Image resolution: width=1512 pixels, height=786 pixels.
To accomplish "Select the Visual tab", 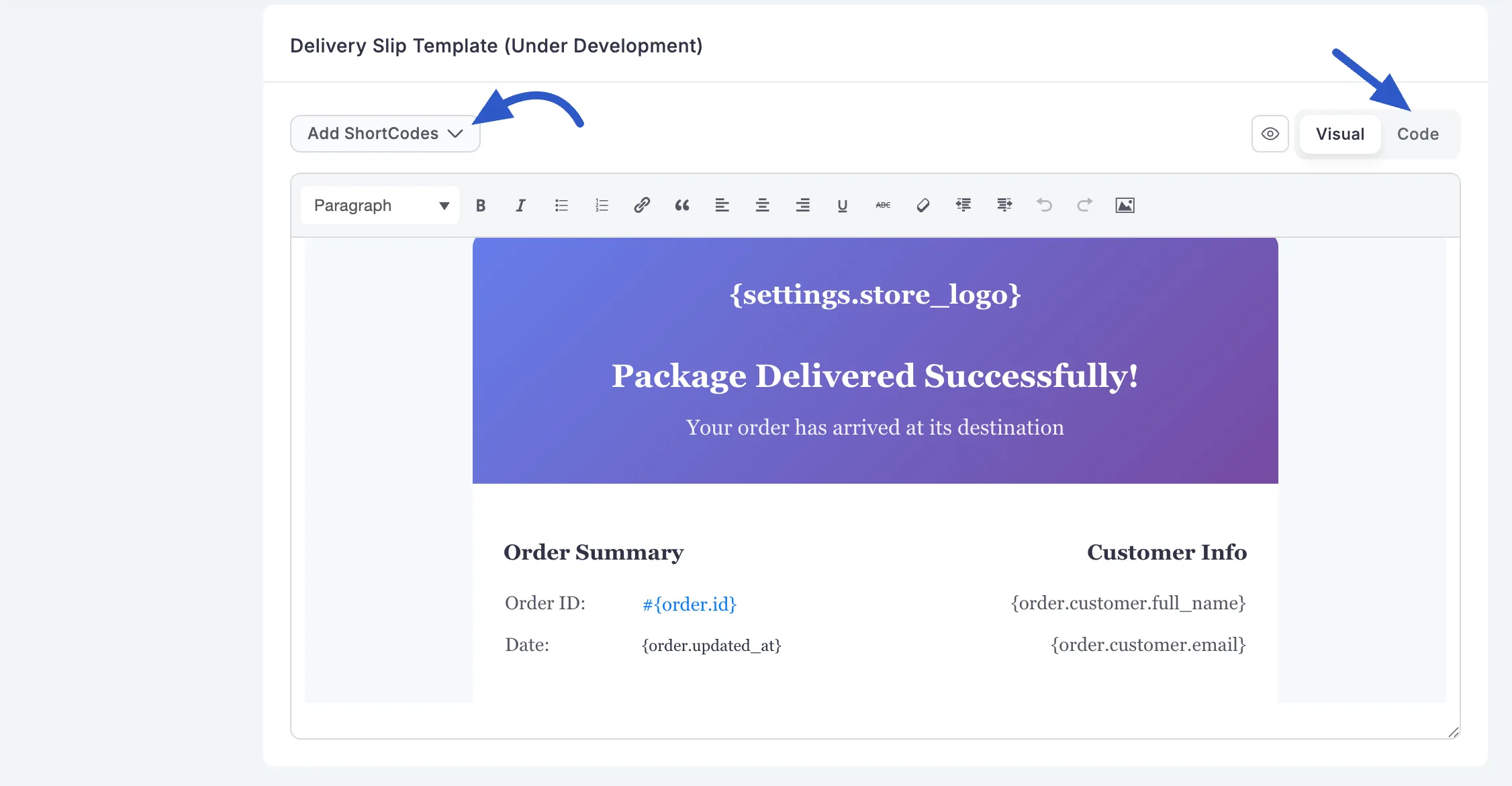I will coord(1339,134).
